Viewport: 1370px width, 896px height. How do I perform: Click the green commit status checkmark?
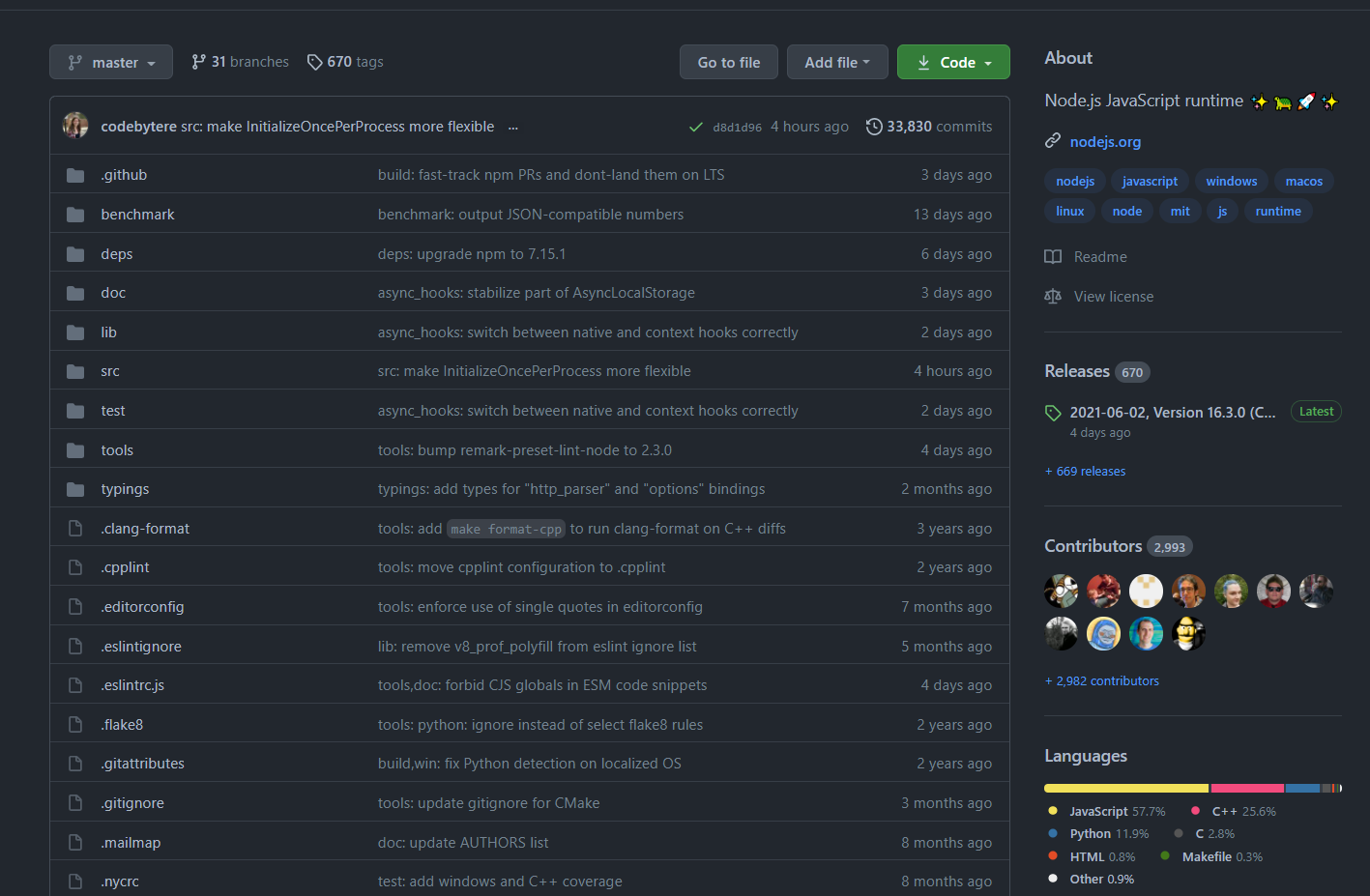pos(695,127)
